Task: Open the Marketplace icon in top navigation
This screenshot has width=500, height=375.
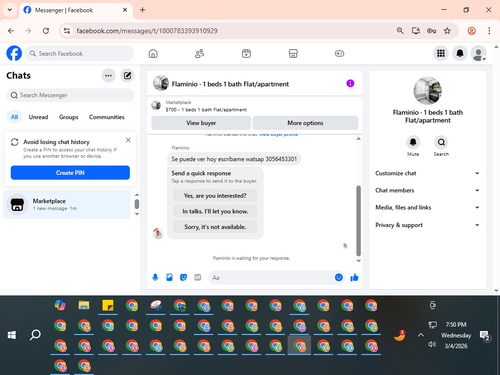Action: (293, 53)
